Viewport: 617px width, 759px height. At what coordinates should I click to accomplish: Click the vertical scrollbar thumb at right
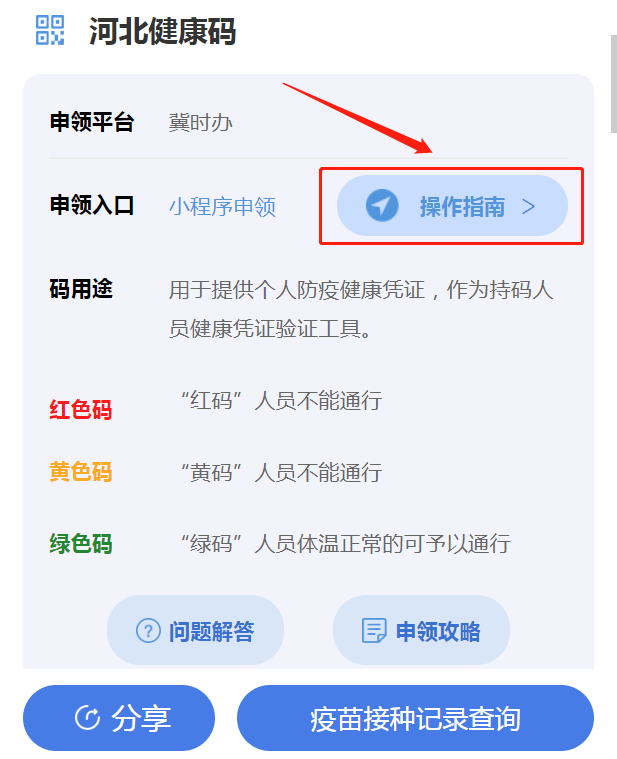(x=613, y=83)
